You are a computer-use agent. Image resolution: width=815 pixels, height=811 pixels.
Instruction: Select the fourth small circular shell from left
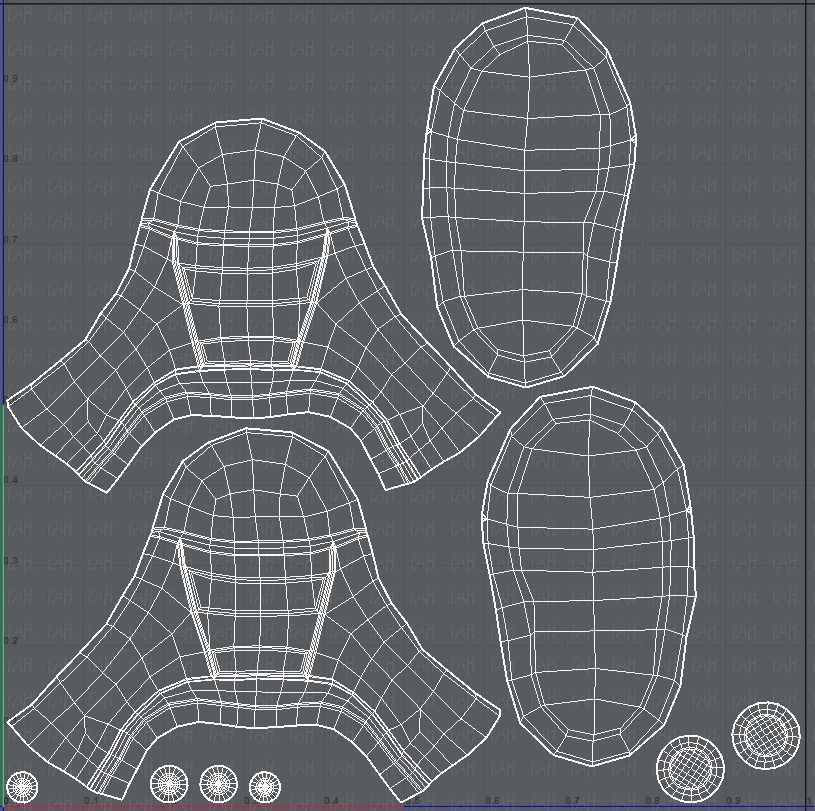pos(265,787)
